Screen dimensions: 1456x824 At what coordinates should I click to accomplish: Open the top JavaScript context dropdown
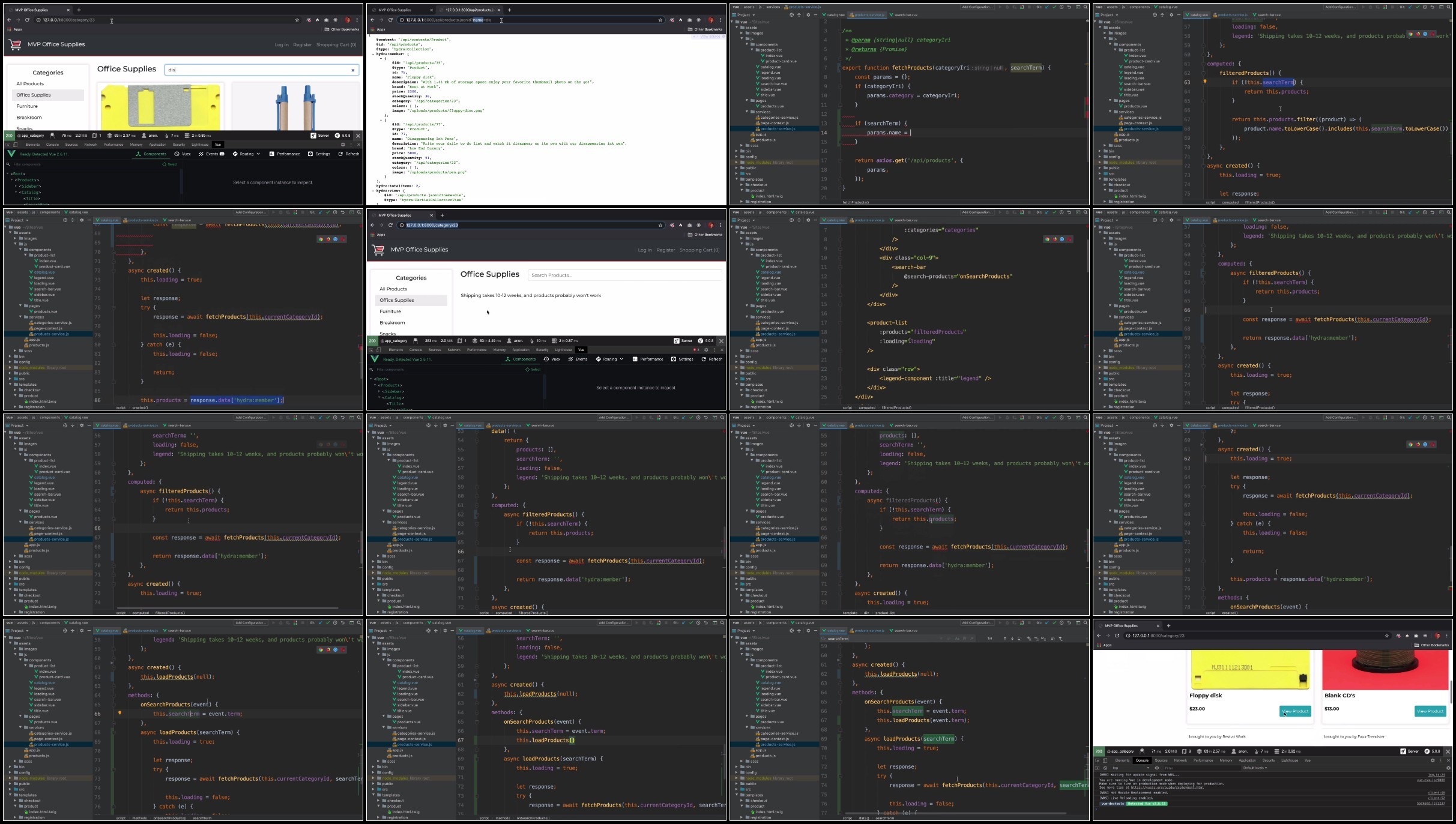pos(1131,768)
